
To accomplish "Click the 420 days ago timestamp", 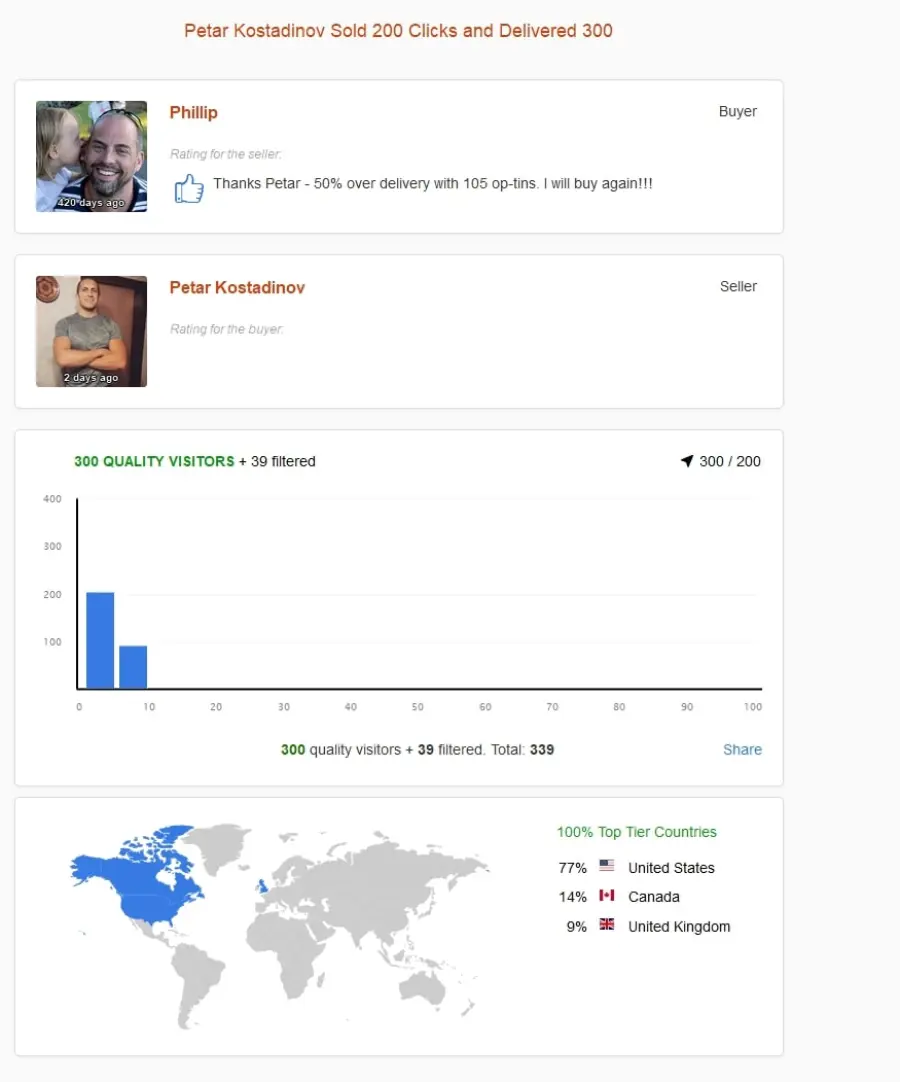I will tap(91, 203).
